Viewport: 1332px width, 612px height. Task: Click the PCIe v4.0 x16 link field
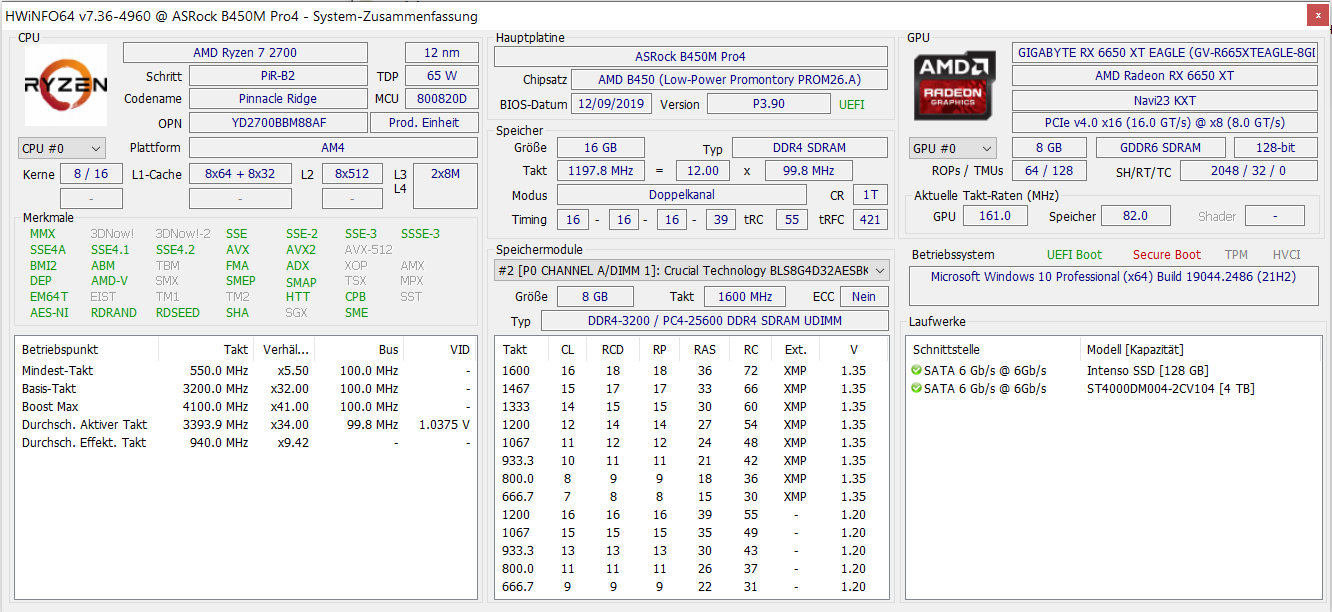(x=1165, y=123)
